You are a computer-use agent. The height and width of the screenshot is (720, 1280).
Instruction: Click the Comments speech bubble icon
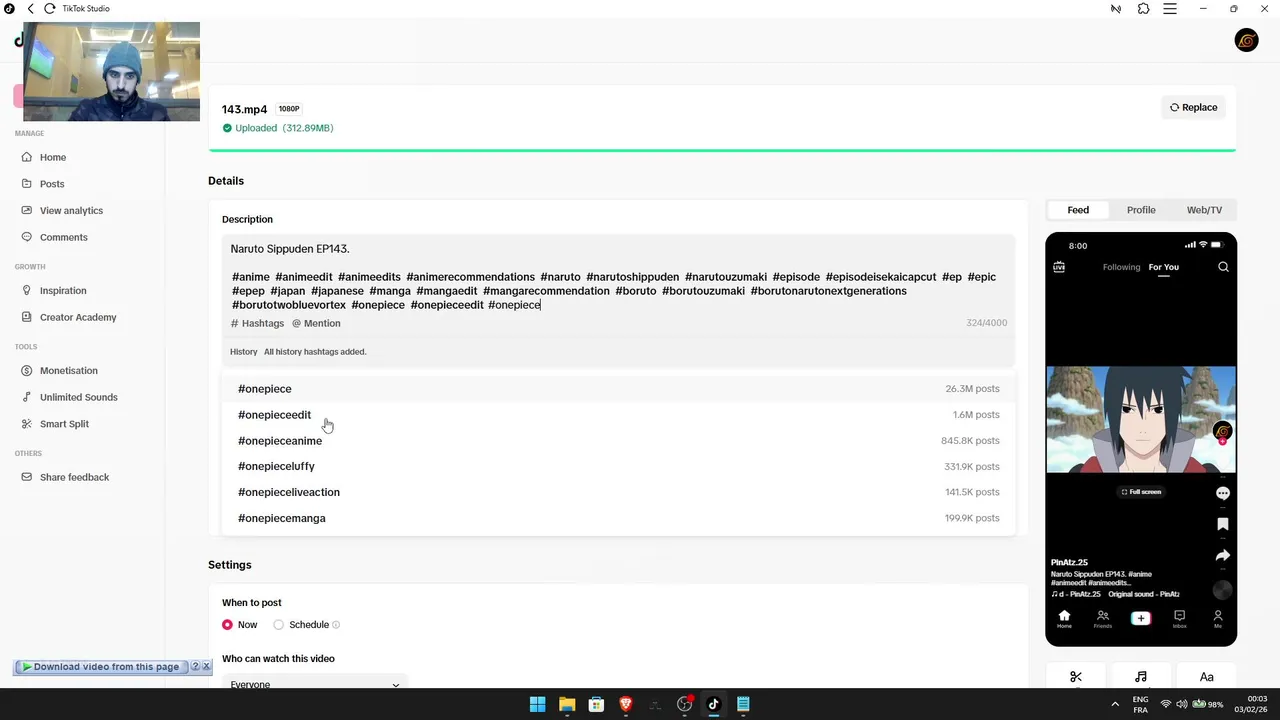[29, 237]
